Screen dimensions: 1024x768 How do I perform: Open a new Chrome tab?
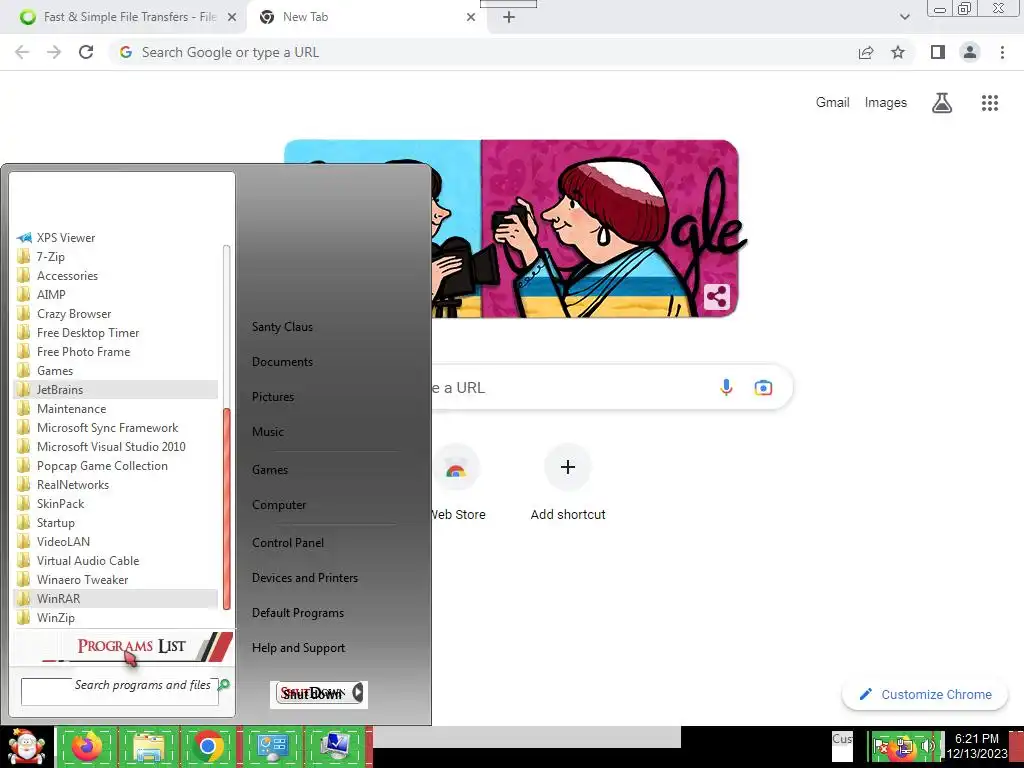pos(509,17)
